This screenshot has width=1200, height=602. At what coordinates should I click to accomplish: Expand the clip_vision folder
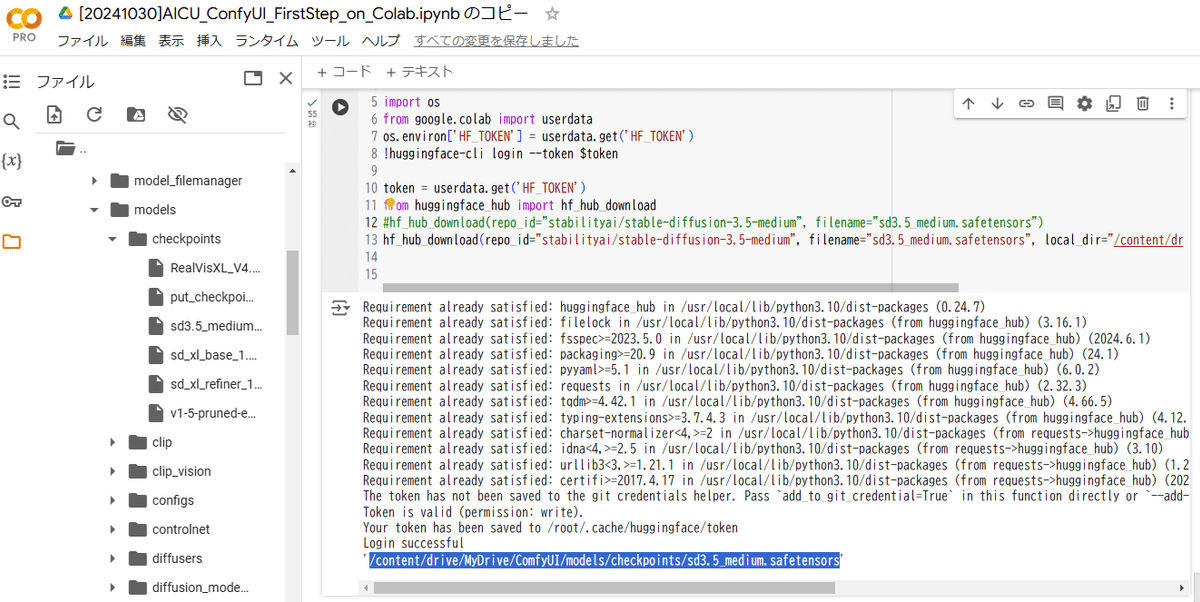click(113, 471)
